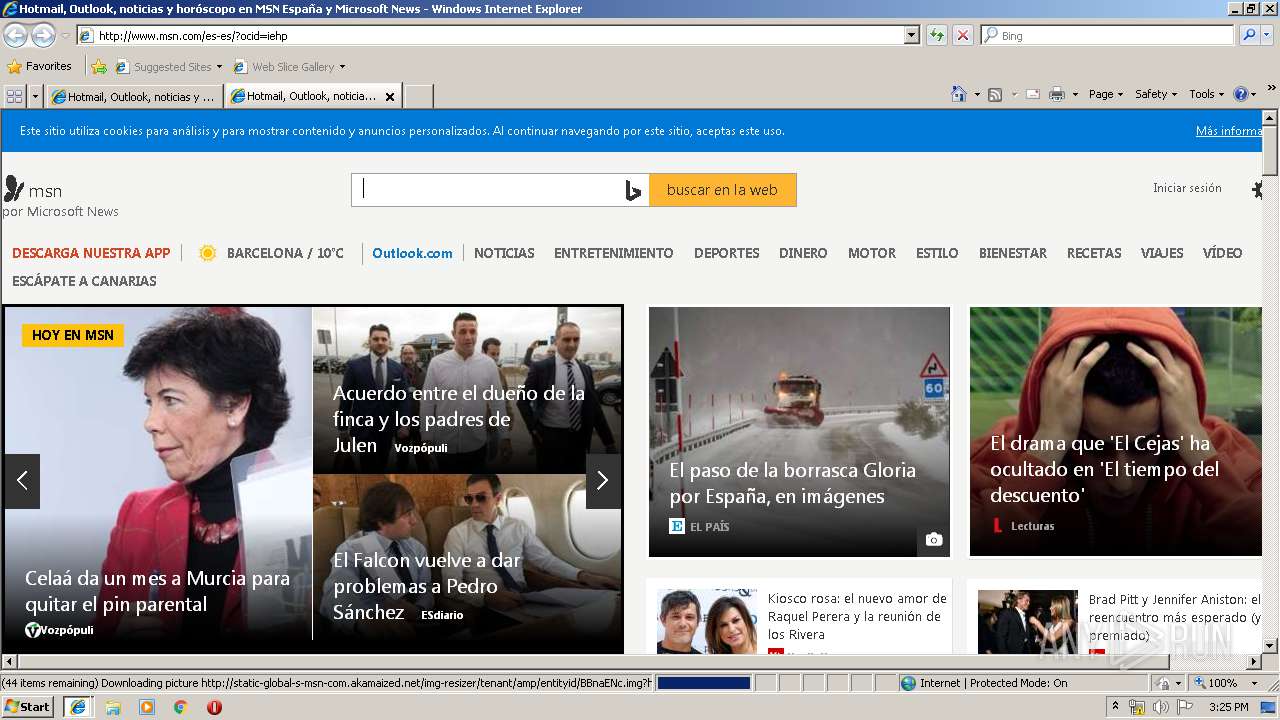Click the Help question mark icon
This screenshot has width=1280, height=720.
click(1241, 94)
